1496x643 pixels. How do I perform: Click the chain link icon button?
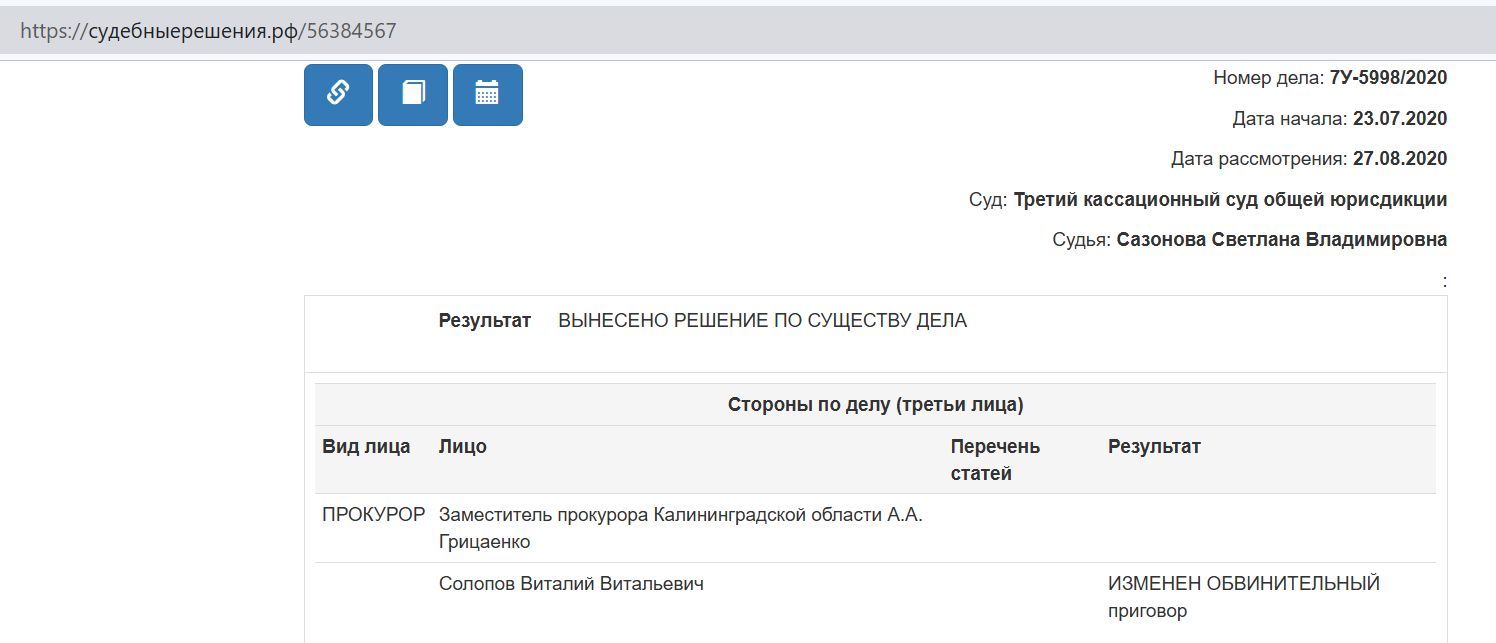tap(338, 95)
